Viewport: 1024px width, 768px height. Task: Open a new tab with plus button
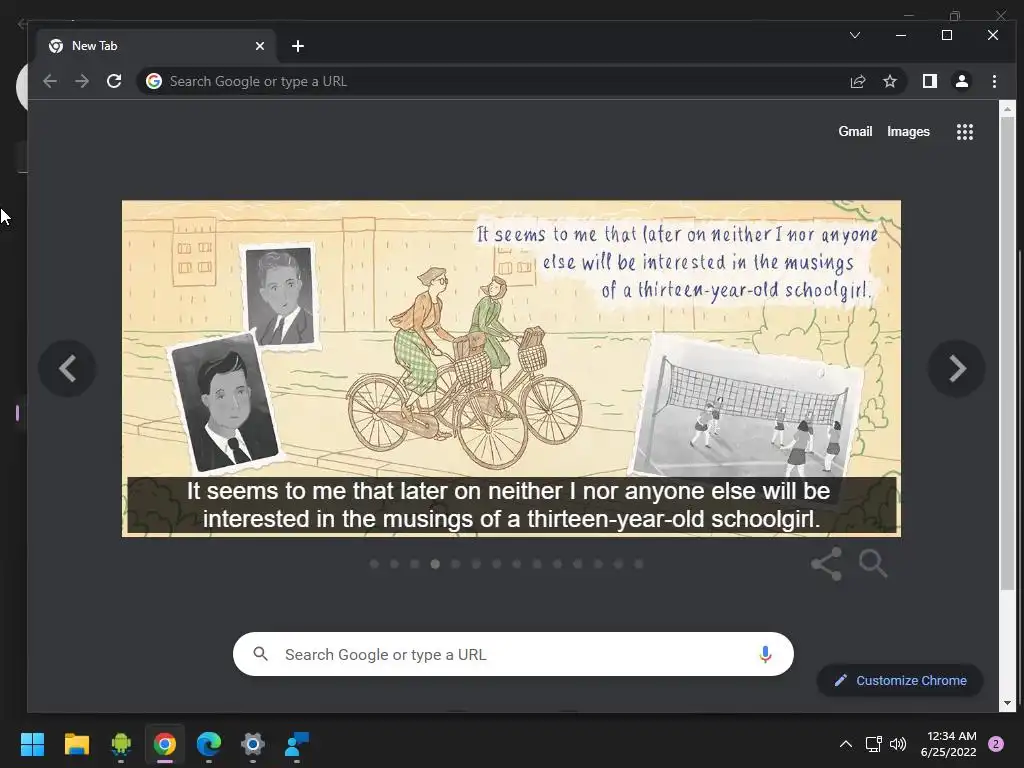point(298,46)
